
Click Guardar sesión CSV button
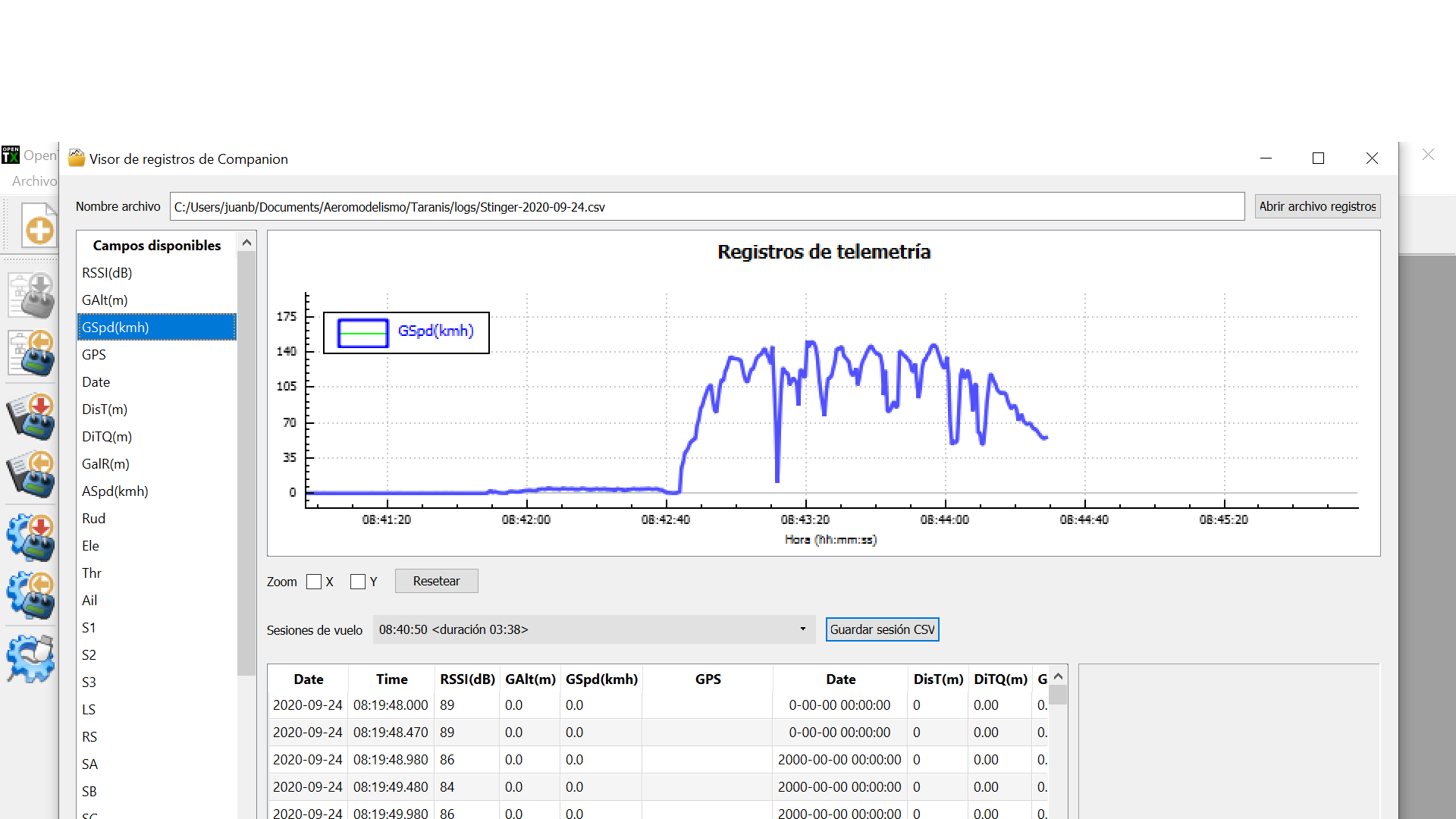point(882,629)
